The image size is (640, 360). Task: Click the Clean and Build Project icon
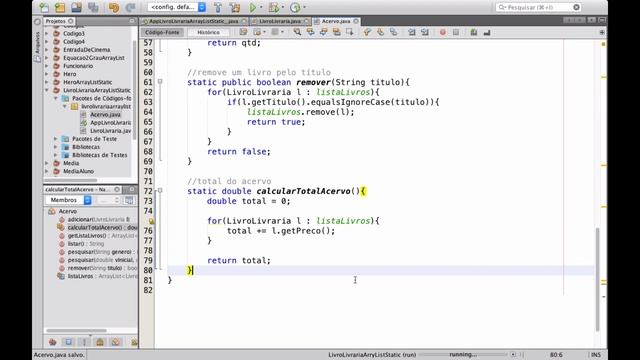coord(235,7)
